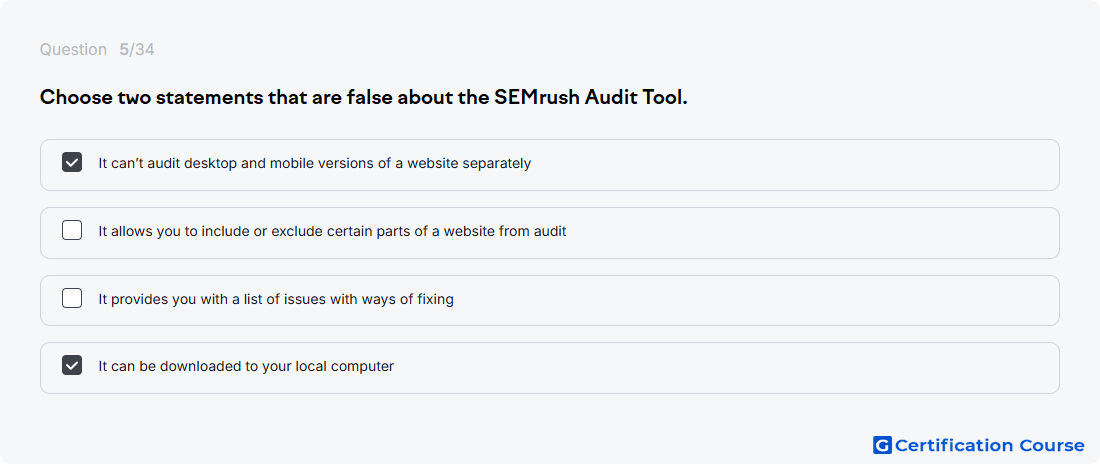The width and height of the screenshot is (1100, 464).
Task: Click the words 'website separately' in the first answer
Action: pyautogui.click(x=481, y=164)
